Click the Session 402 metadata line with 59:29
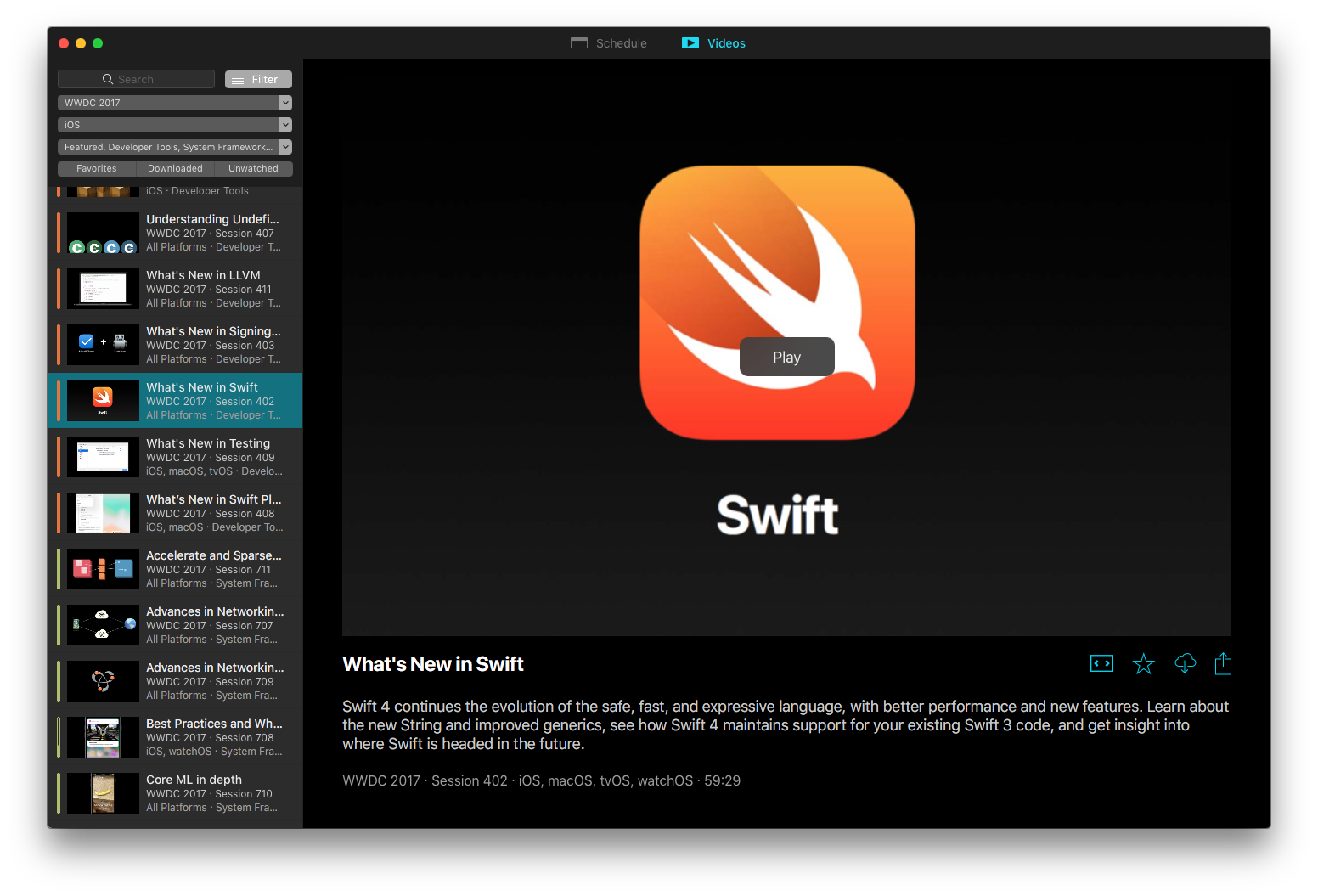 pos(542,780)
